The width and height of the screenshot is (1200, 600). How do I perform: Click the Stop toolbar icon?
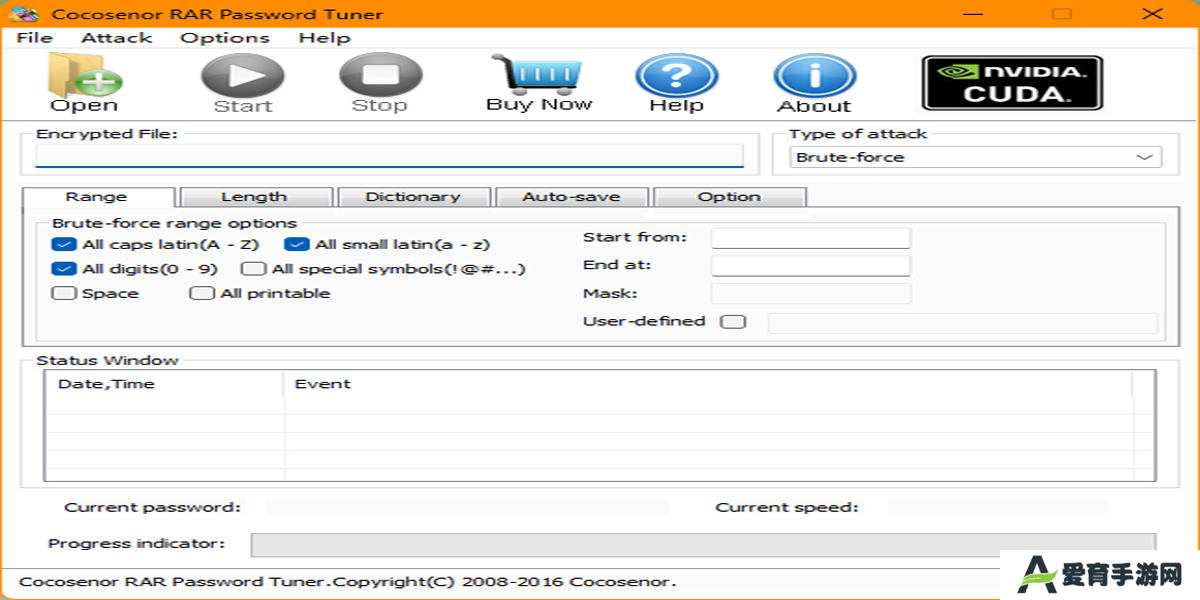[380, 83]
